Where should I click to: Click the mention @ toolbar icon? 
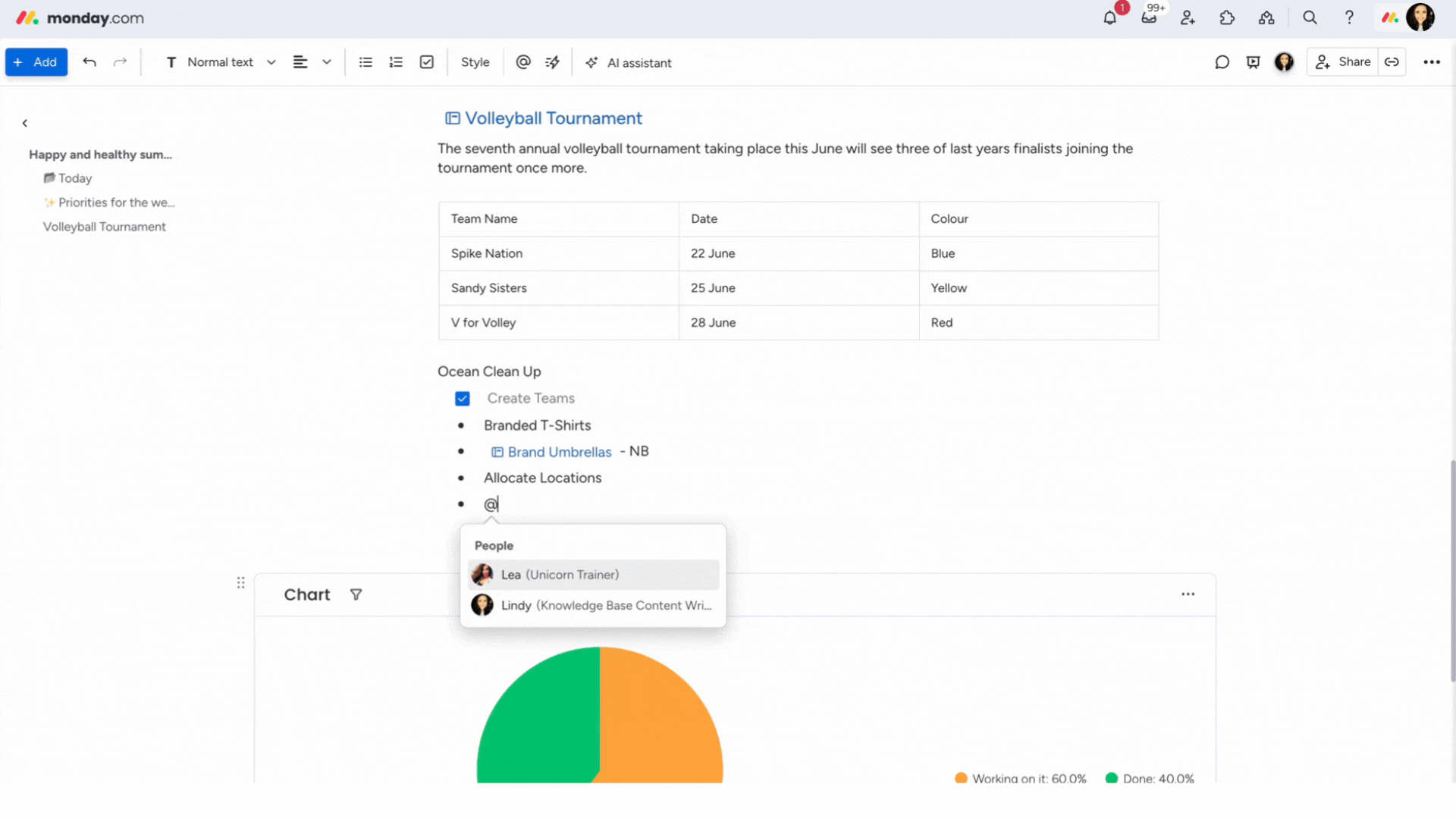click(523, 62)
